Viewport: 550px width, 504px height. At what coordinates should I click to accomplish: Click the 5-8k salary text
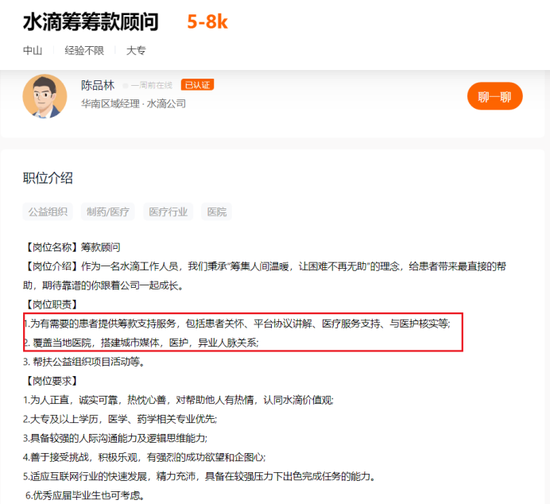pyautogui.click(x=207, y=22)
